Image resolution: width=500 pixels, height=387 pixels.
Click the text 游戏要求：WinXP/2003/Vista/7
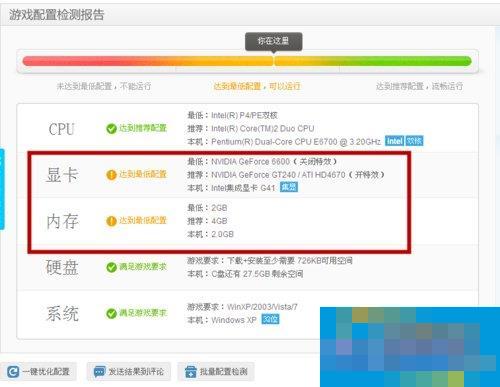click(242, 307)
